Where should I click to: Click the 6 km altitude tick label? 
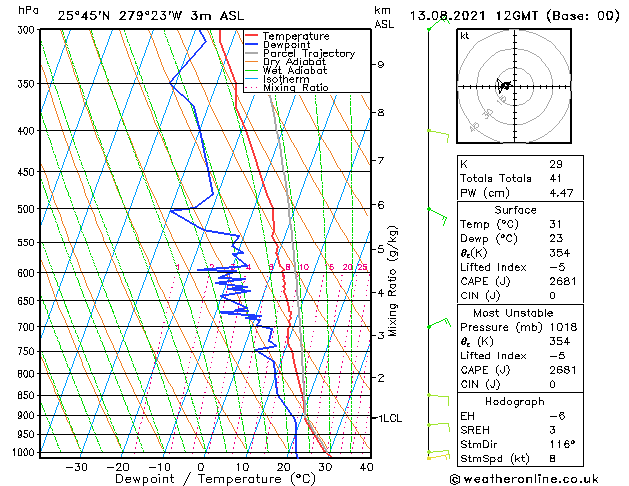pyautogui.click(x=381, y=205)
